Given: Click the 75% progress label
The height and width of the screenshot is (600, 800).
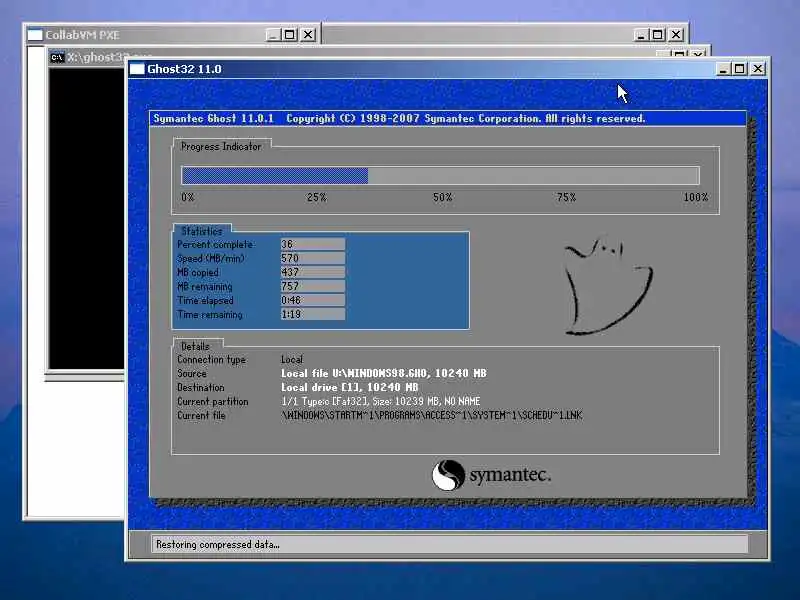Looking at the screenshot, I should click(x=566, y=197).
